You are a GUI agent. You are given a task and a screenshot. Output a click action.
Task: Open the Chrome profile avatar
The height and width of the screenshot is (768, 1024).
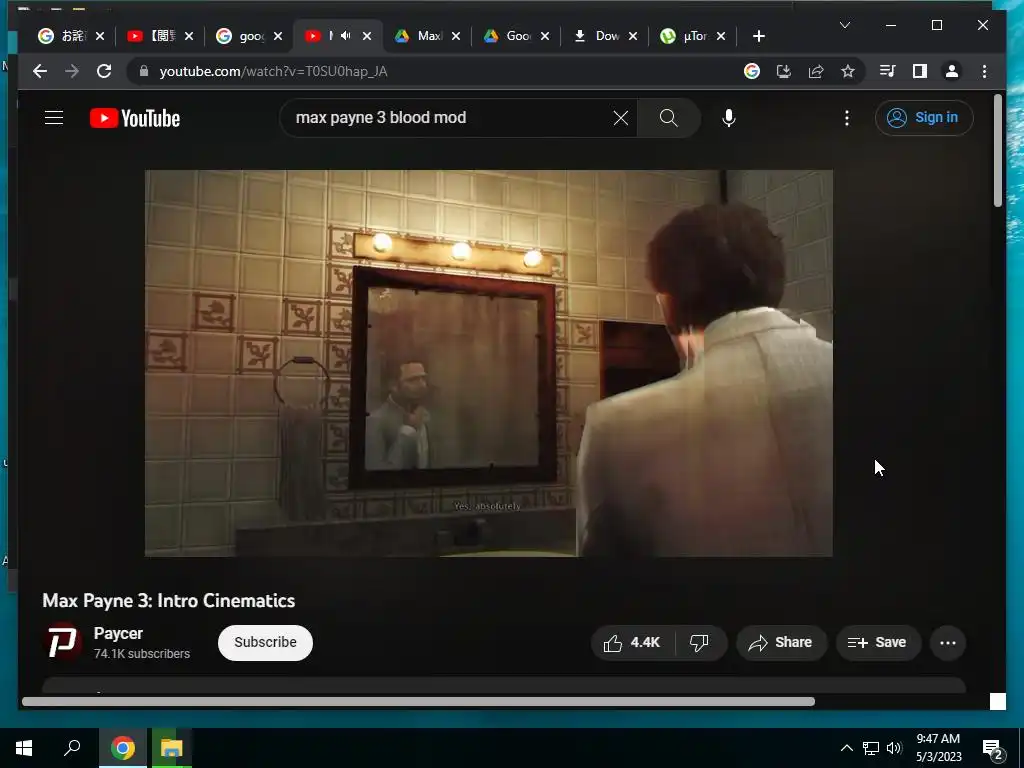click(x=952, y=71)
